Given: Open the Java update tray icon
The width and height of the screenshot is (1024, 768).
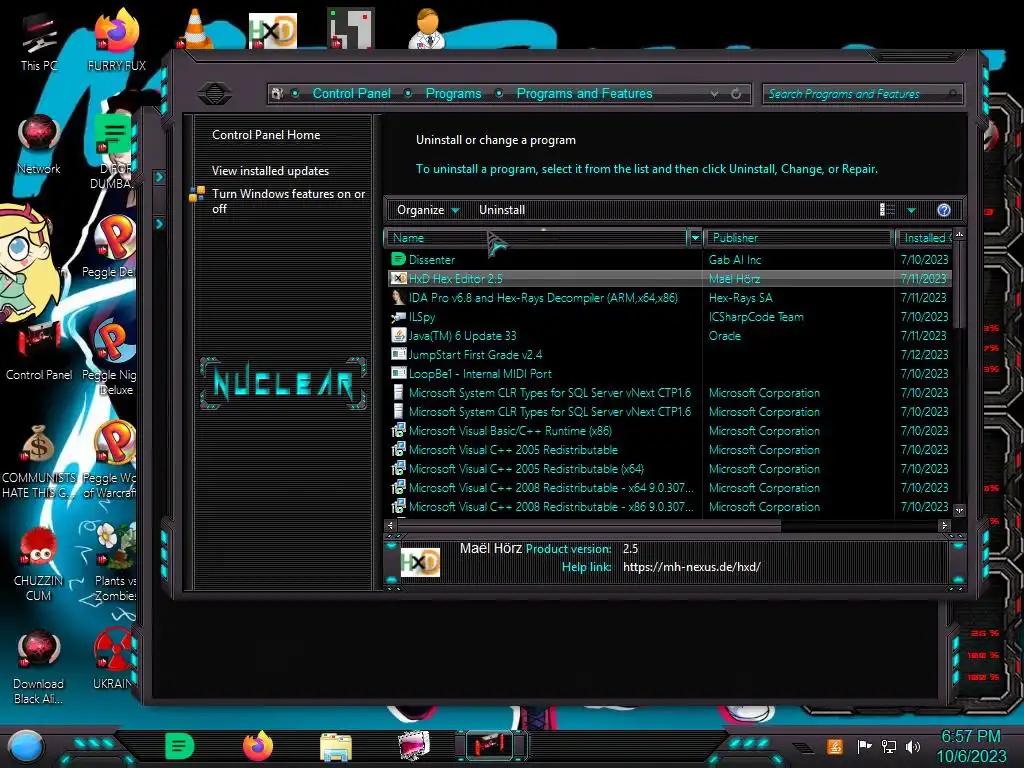Looking at the screenshot, I should (x=835, y=746).
